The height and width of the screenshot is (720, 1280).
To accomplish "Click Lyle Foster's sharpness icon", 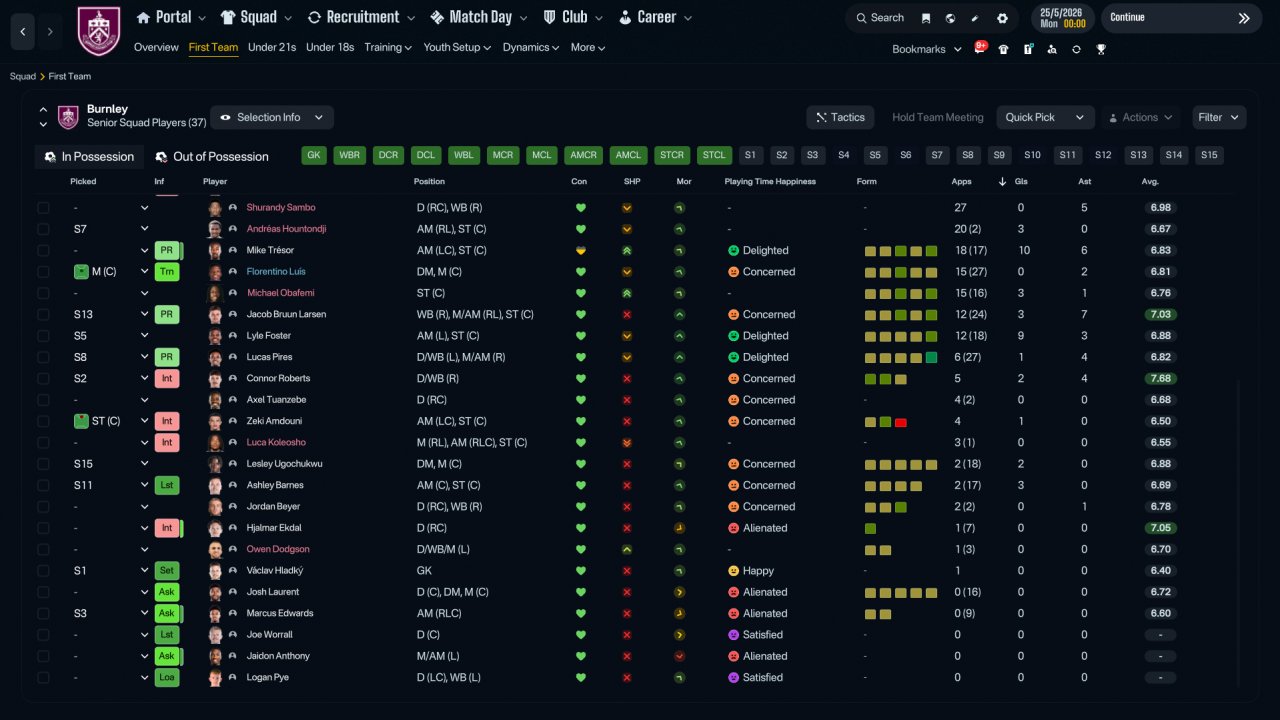I will pyautogui.click(x=627, y=336).
